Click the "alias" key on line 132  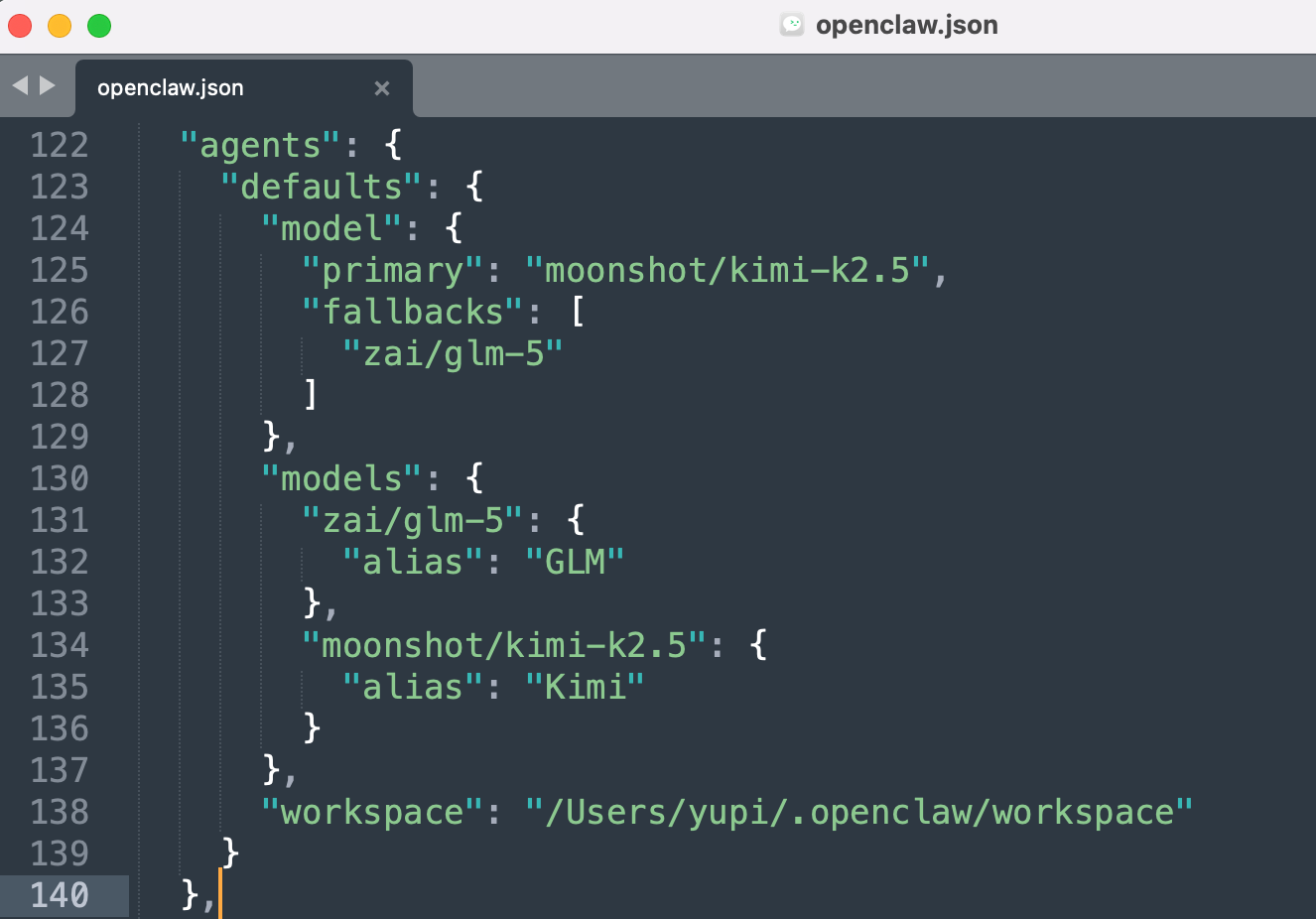coord(413,562)
